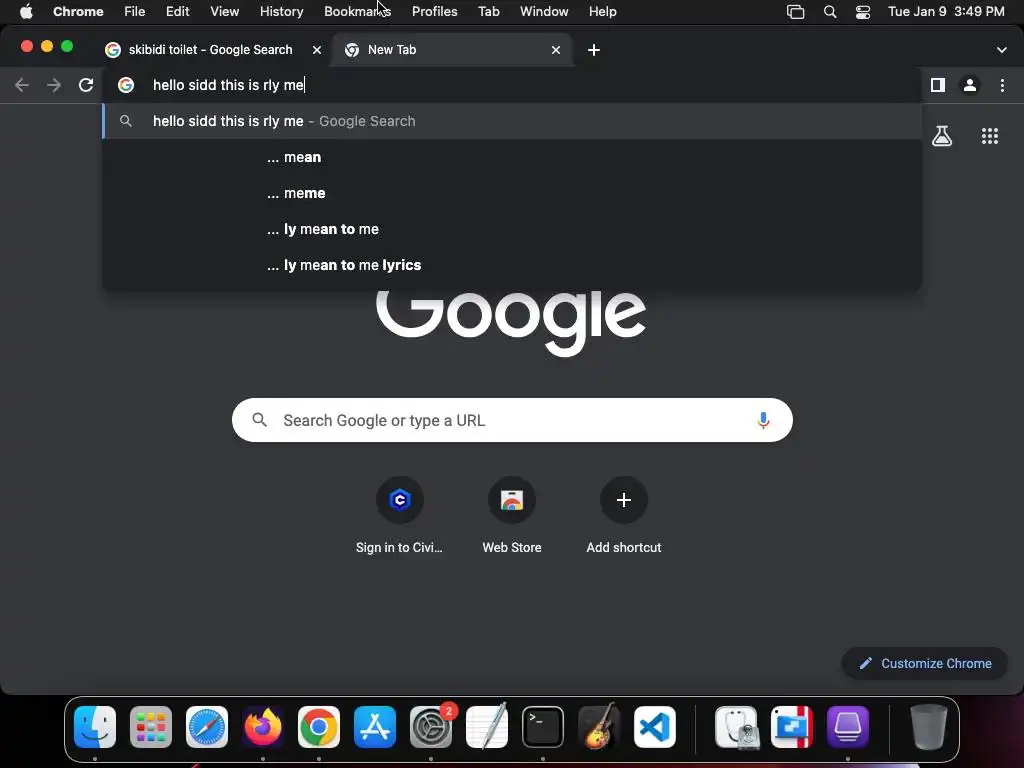
Task: Open Control Center in menu bar
Action: tap(863, 12)
